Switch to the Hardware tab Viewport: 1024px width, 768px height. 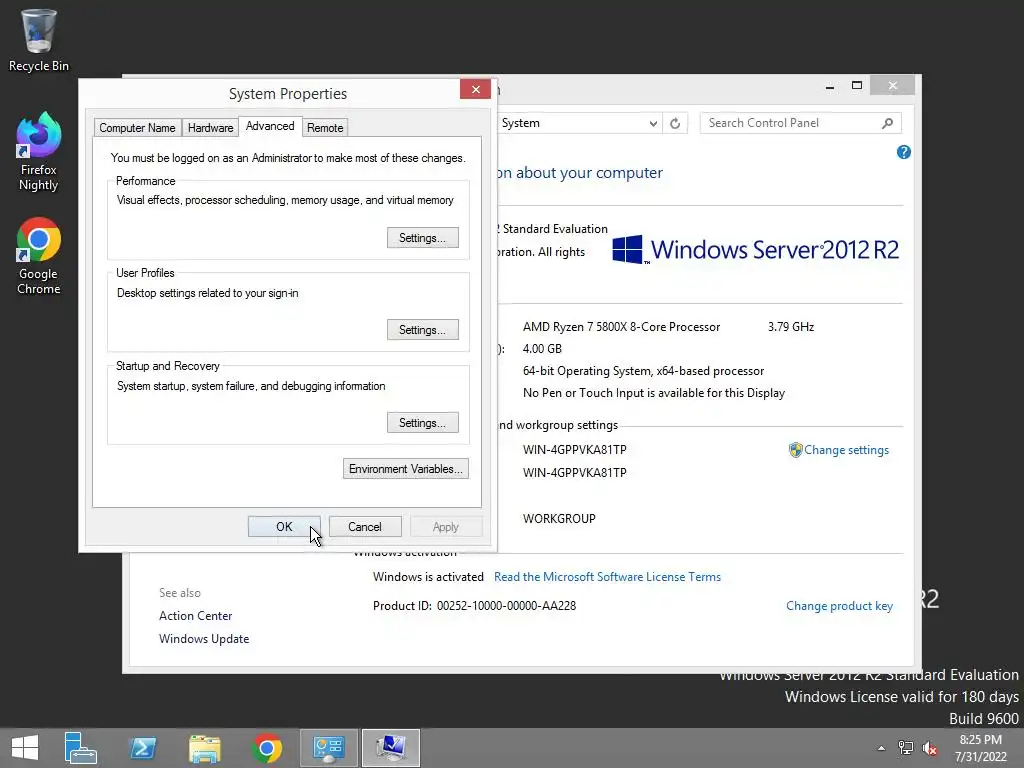click(210, 127)
